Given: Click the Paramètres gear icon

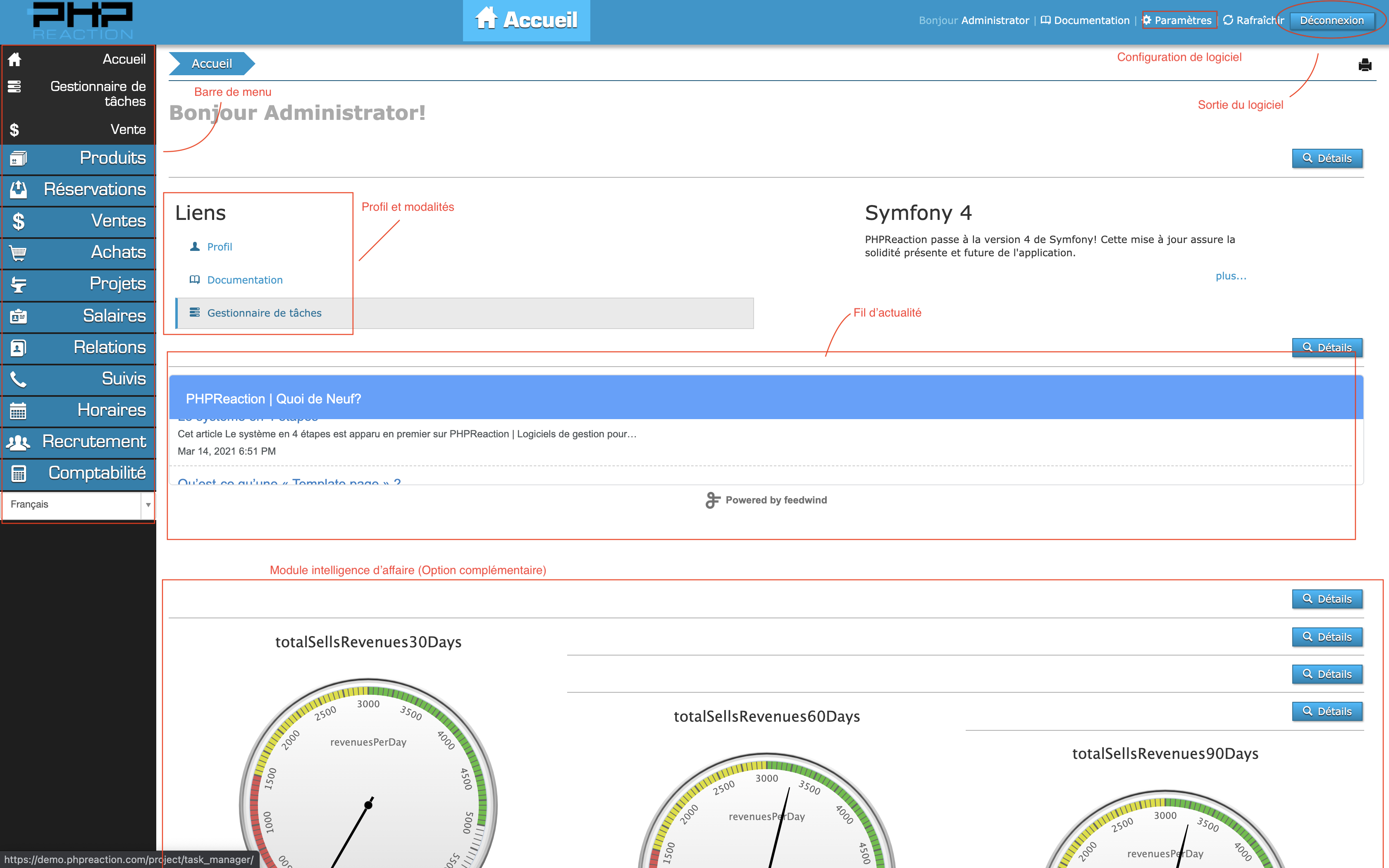Looking at the screenshot, I should coord(1147,20).
